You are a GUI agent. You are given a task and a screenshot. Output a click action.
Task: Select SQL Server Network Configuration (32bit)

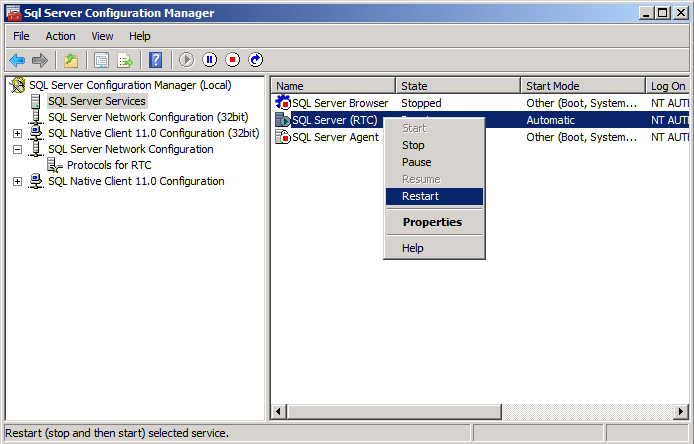[148, 117]
